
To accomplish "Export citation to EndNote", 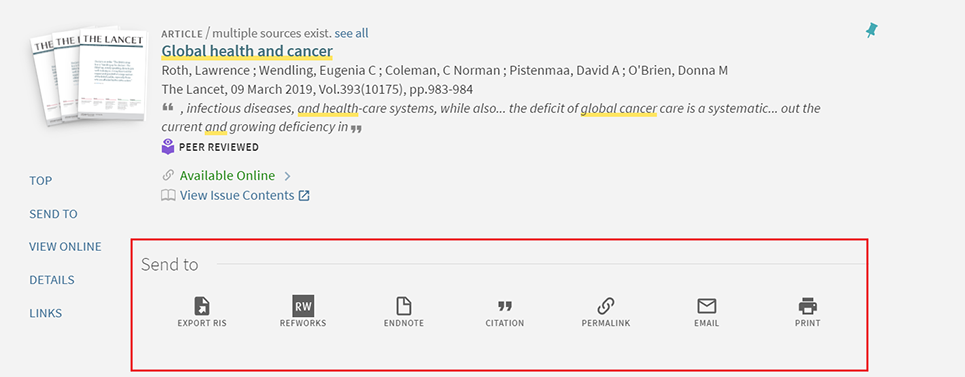I will point(404,306).
